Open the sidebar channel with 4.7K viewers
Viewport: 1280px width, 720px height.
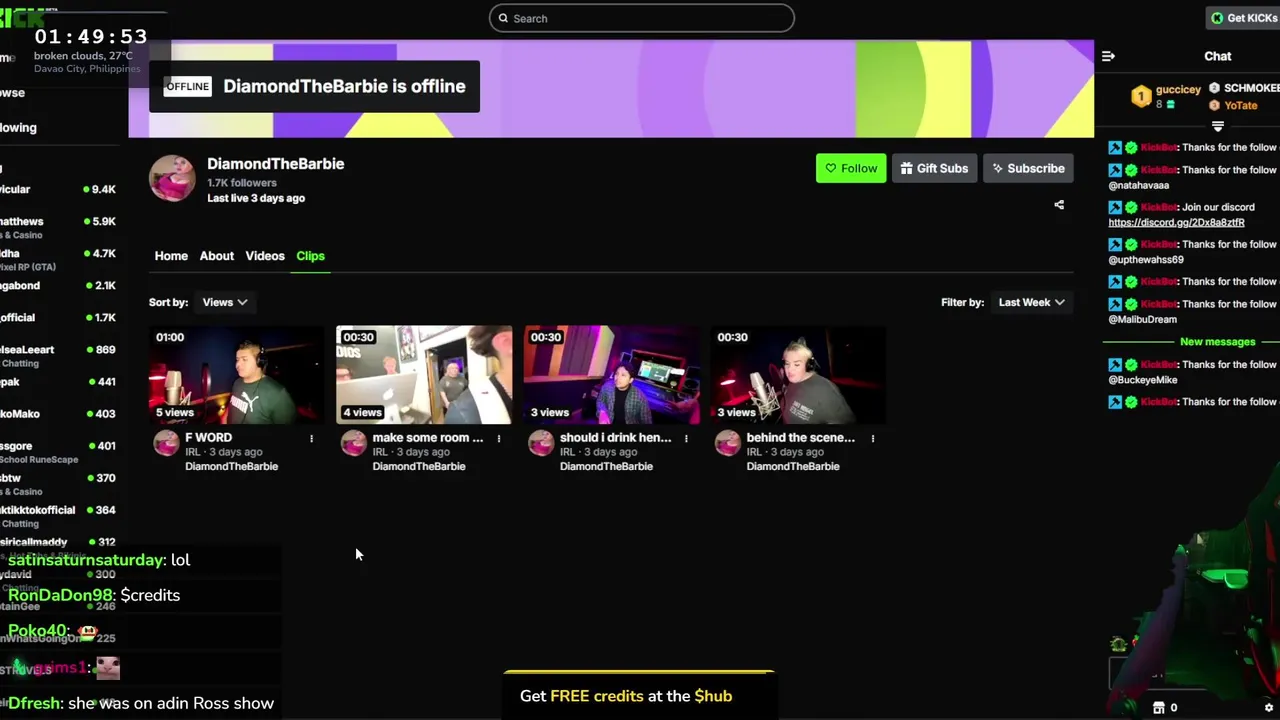[60, 258]
